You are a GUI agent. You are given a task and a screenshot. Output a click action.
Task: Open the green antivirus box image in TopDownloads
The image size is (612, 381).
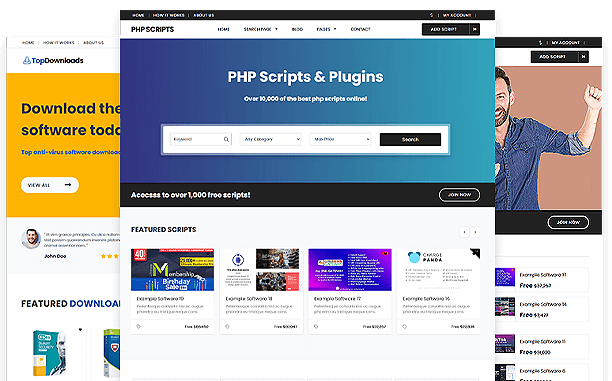[112, 353]
